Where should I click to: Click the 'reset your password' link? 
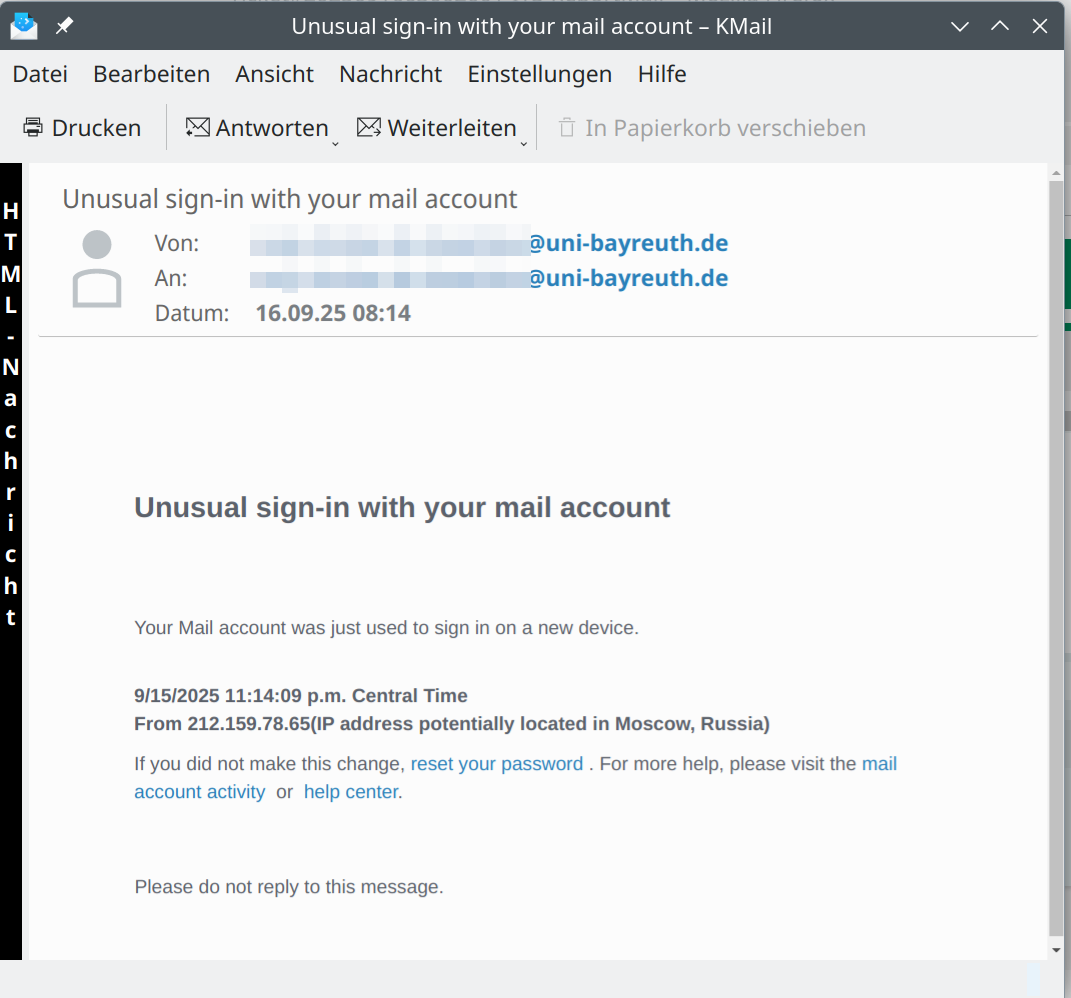(496, 764)
